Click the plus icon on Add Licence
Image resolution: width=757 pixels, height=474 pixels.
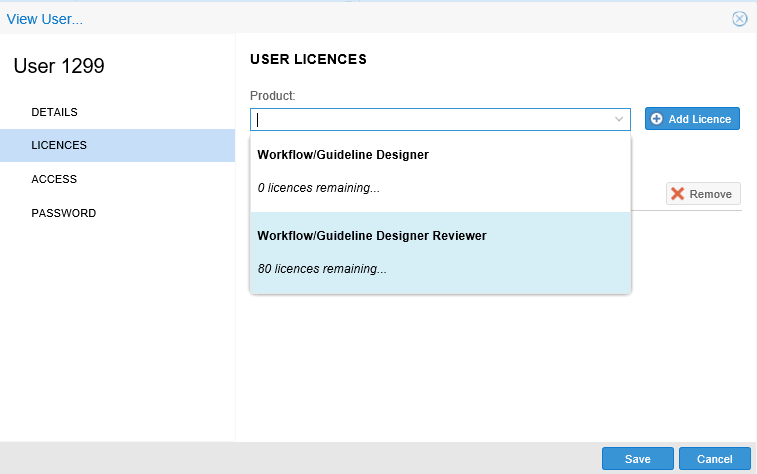(657, 119)
